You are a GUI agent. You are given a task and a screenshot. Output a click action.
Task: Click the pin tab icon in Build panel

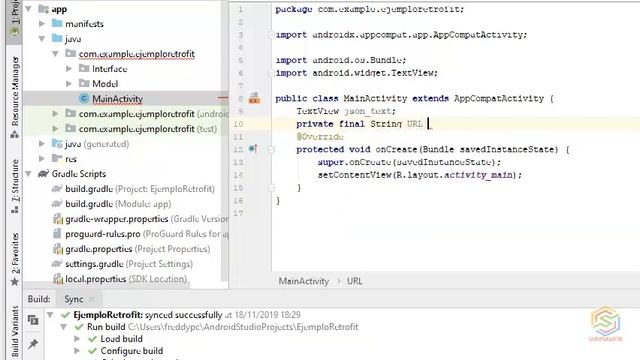point(33,344)
